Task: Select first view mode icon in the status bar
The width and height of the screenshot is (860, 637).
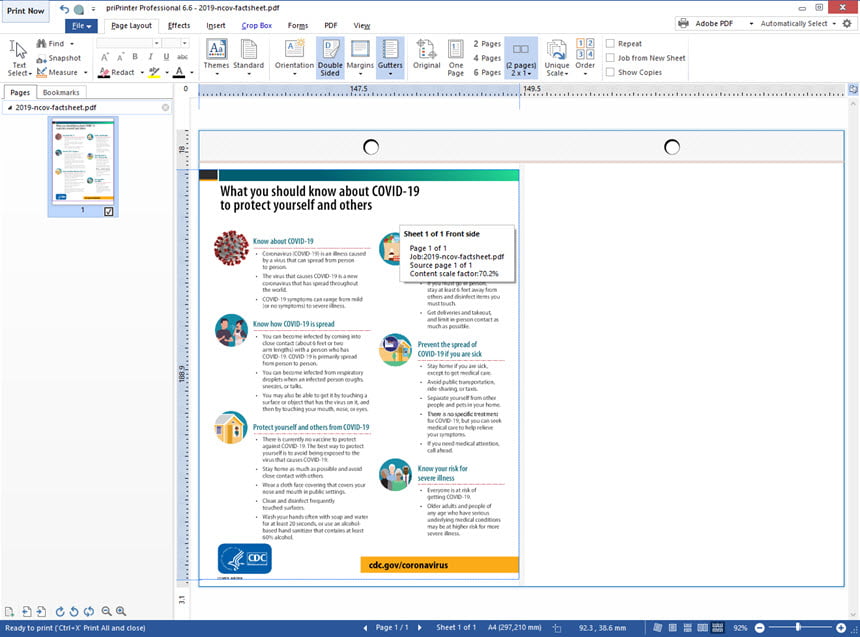Action: pyautogui.click(x=658, y=628)
